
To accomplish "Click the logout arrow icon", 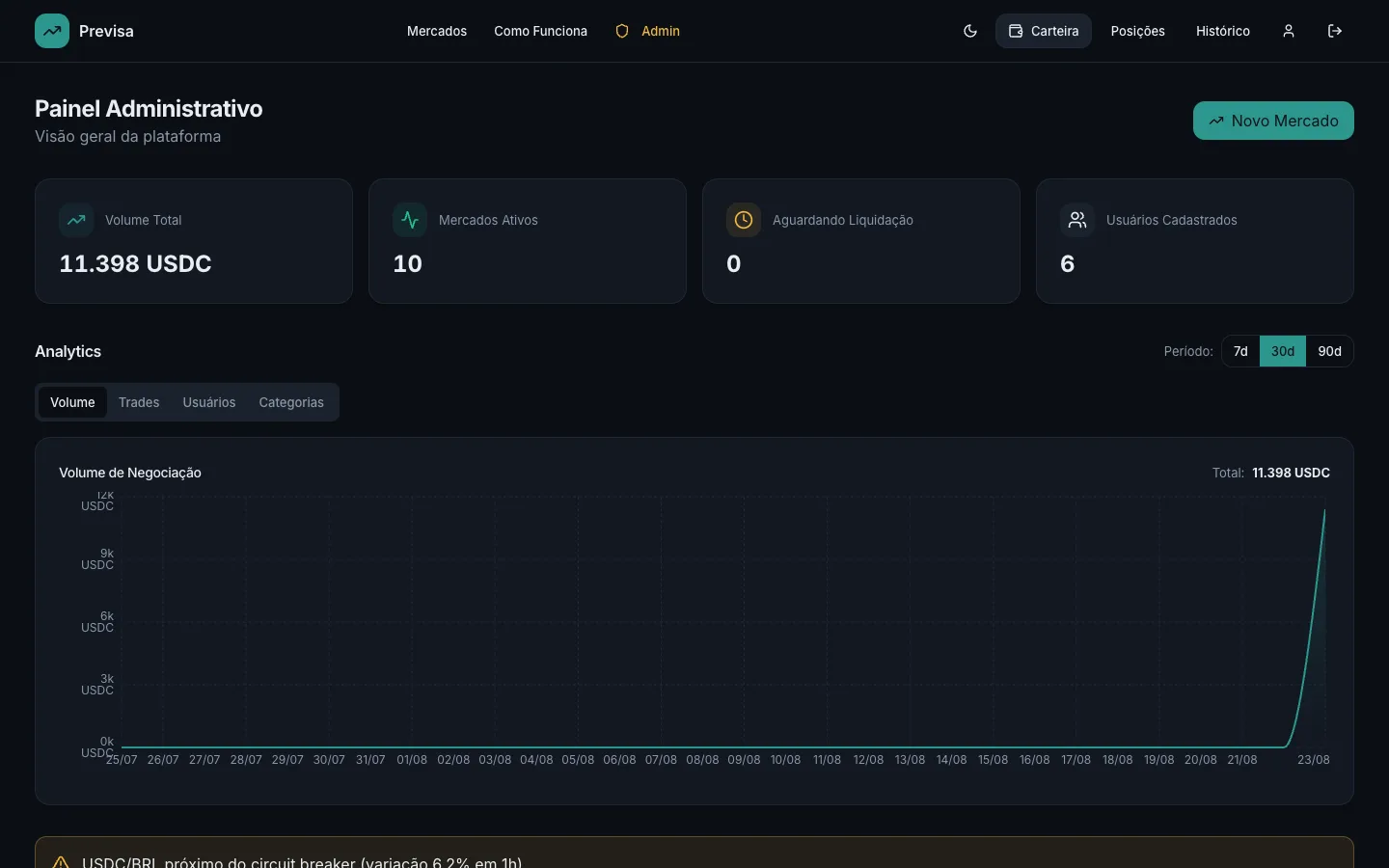I will [1335, 31].
